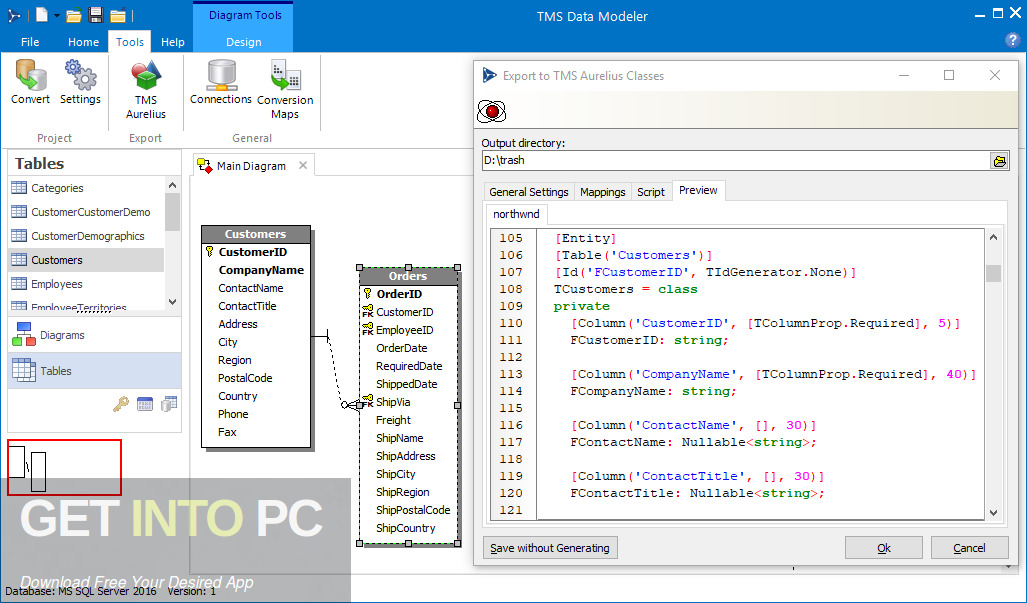Select the Diagrams navigation section
1027x603 pixels.
(x=94, y=335)
